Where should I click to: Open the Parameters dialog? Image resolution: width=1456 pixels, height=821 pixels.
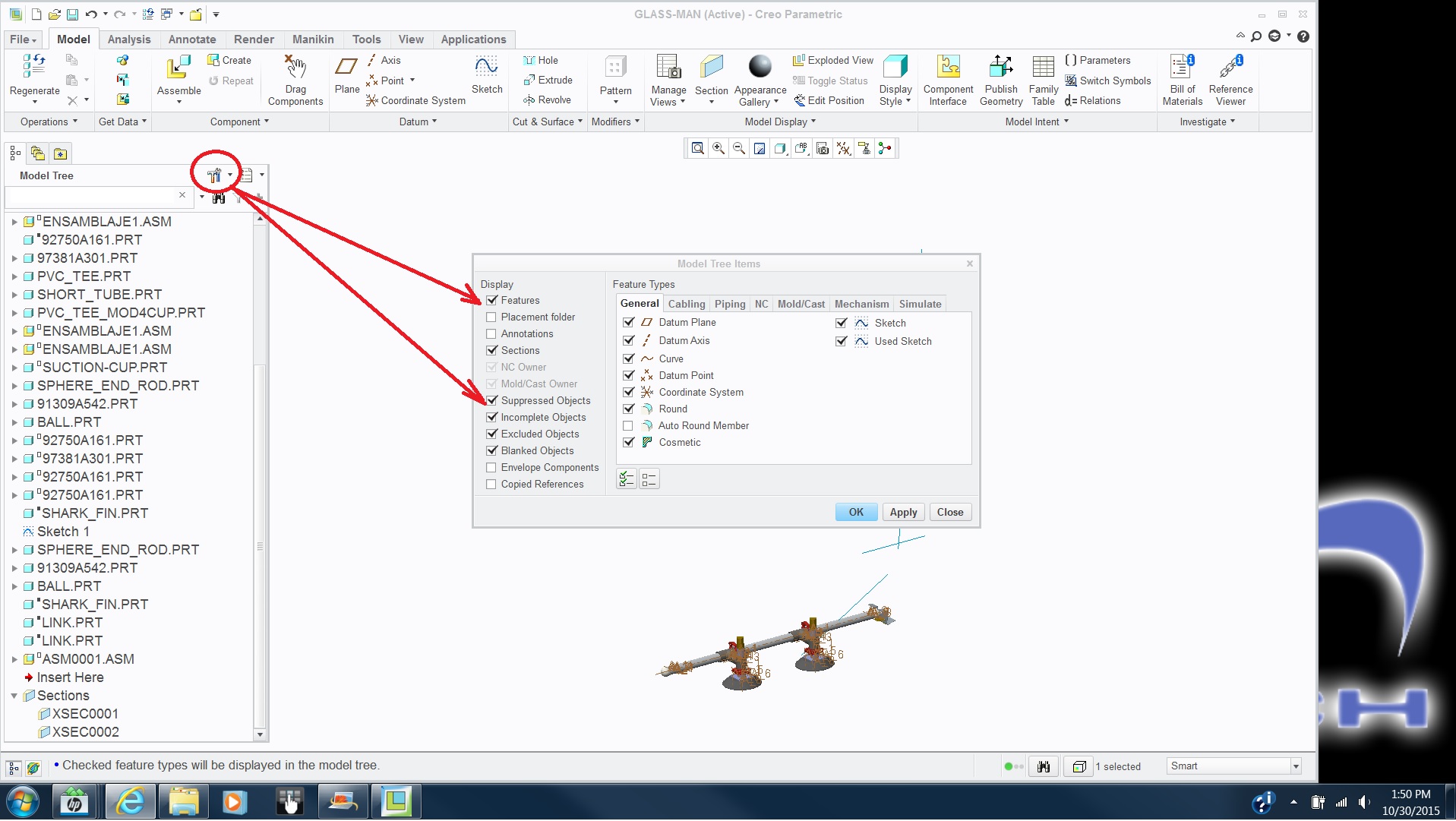tap(1098, 60)
